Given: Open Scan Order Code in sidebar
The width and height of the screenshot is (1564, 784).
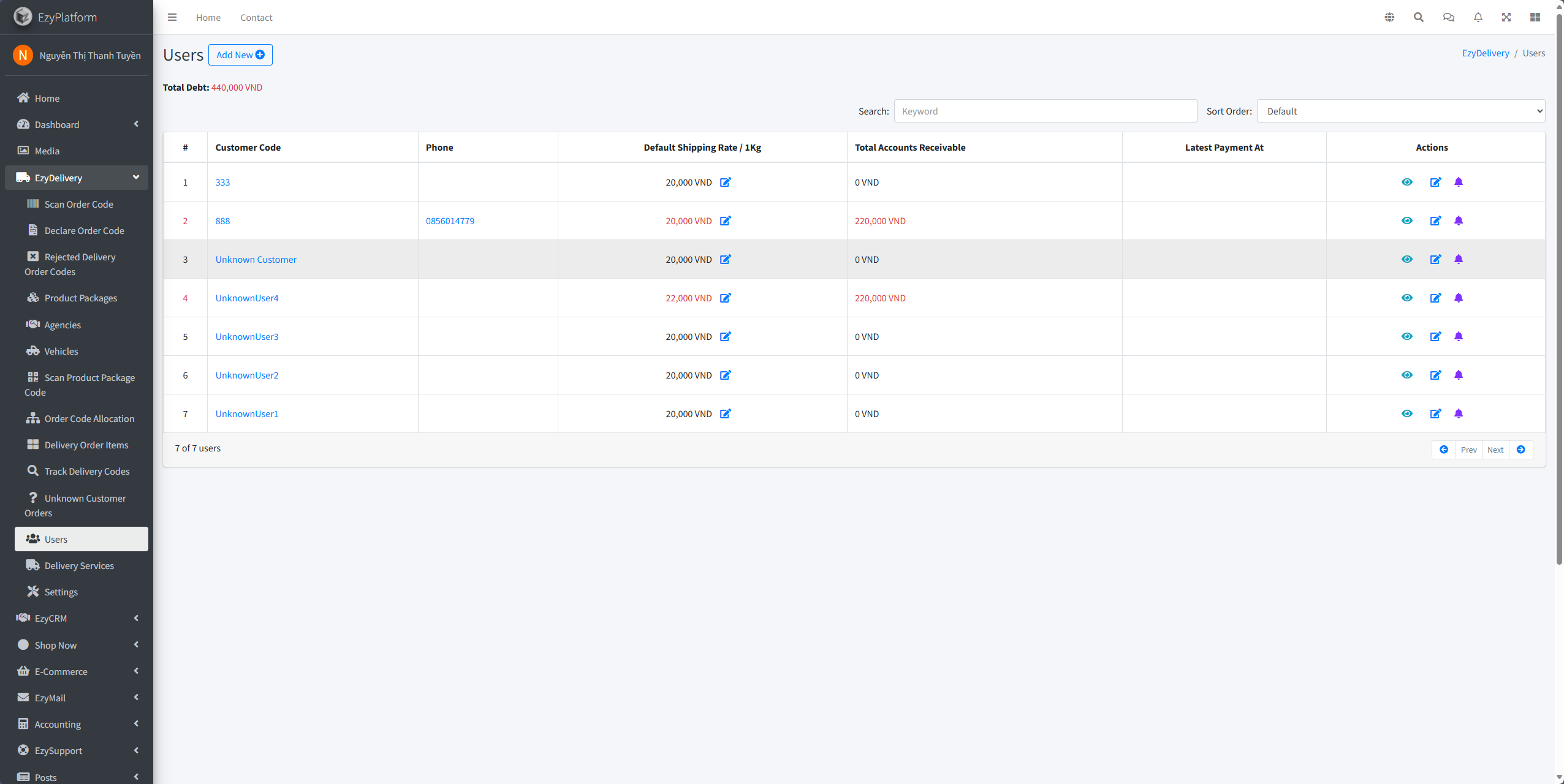Looking at the screenshot, I should [x=82, y=204].
